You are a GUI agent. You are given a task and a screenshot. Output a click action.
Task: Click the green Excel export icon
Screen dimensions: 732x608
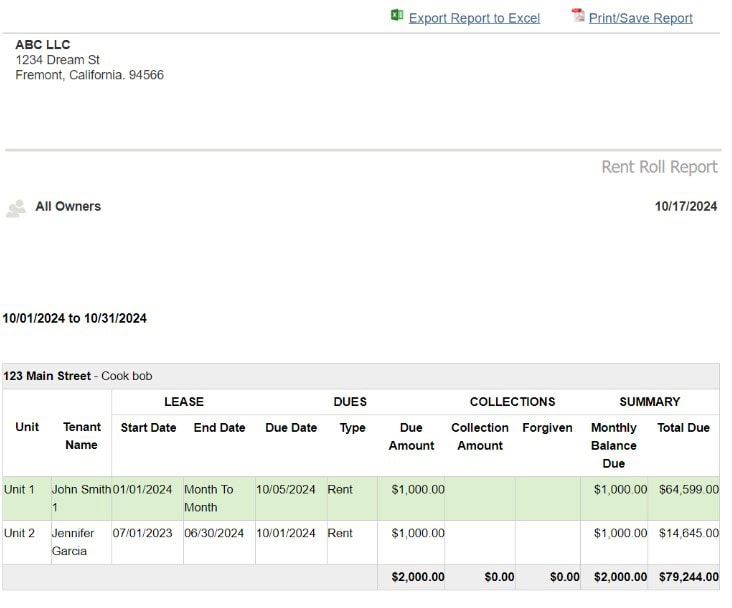pyautogui.click(x=397, y=16)
